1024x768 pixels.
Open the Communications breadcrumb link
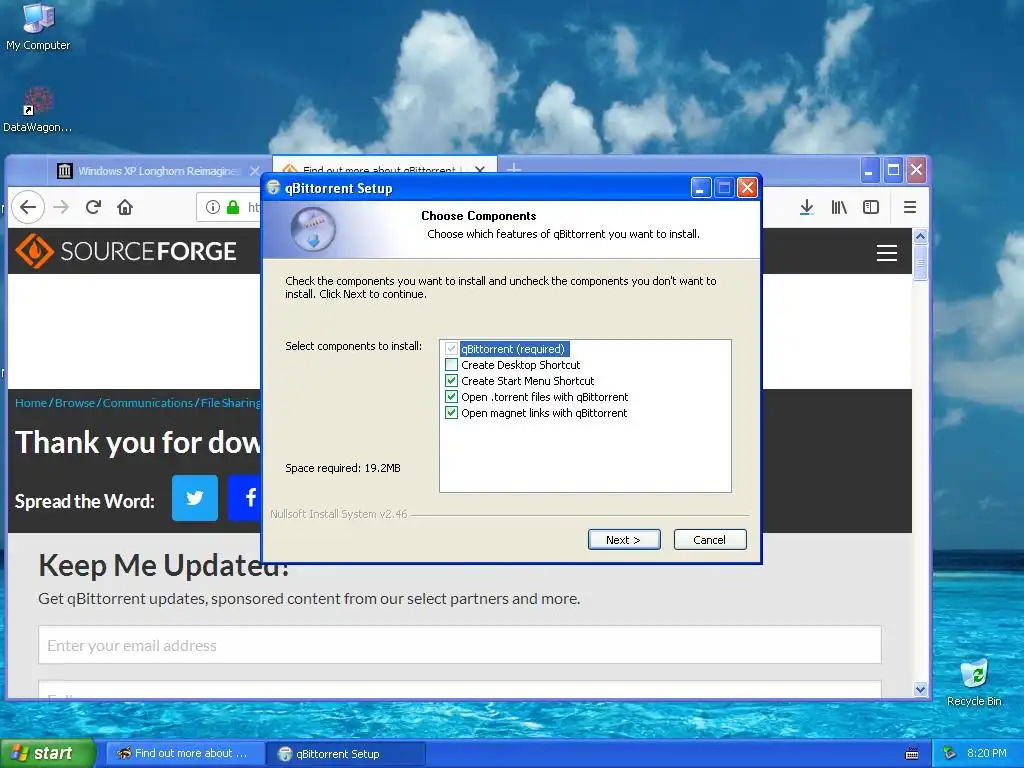coord(148,403)
